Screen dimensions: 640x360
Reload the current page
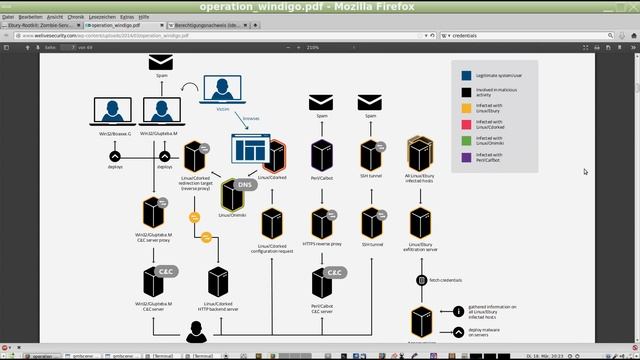pos(433,36)
